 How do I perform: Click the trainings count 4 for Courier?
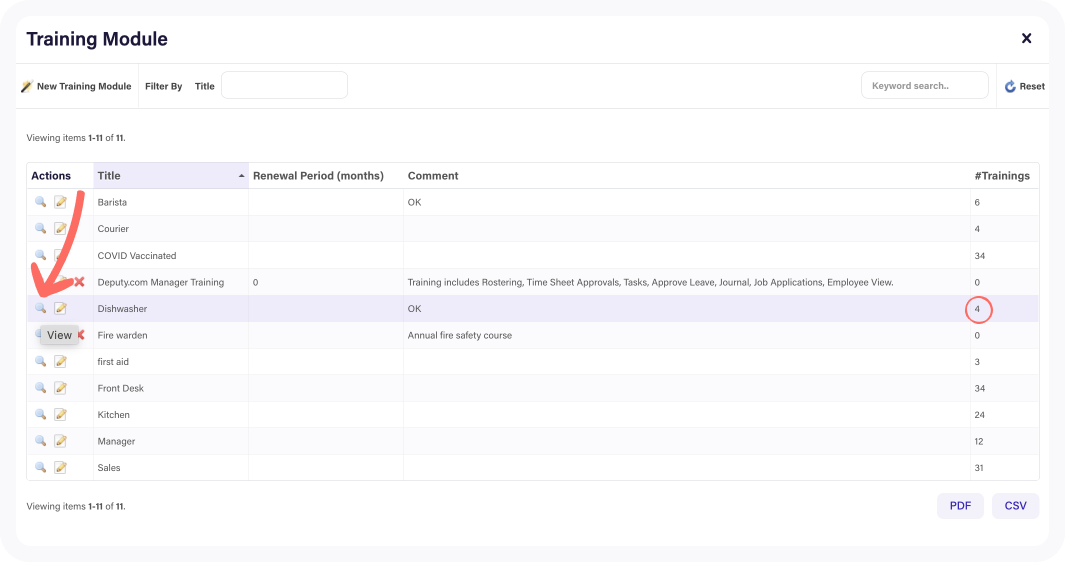coord(977,229)
